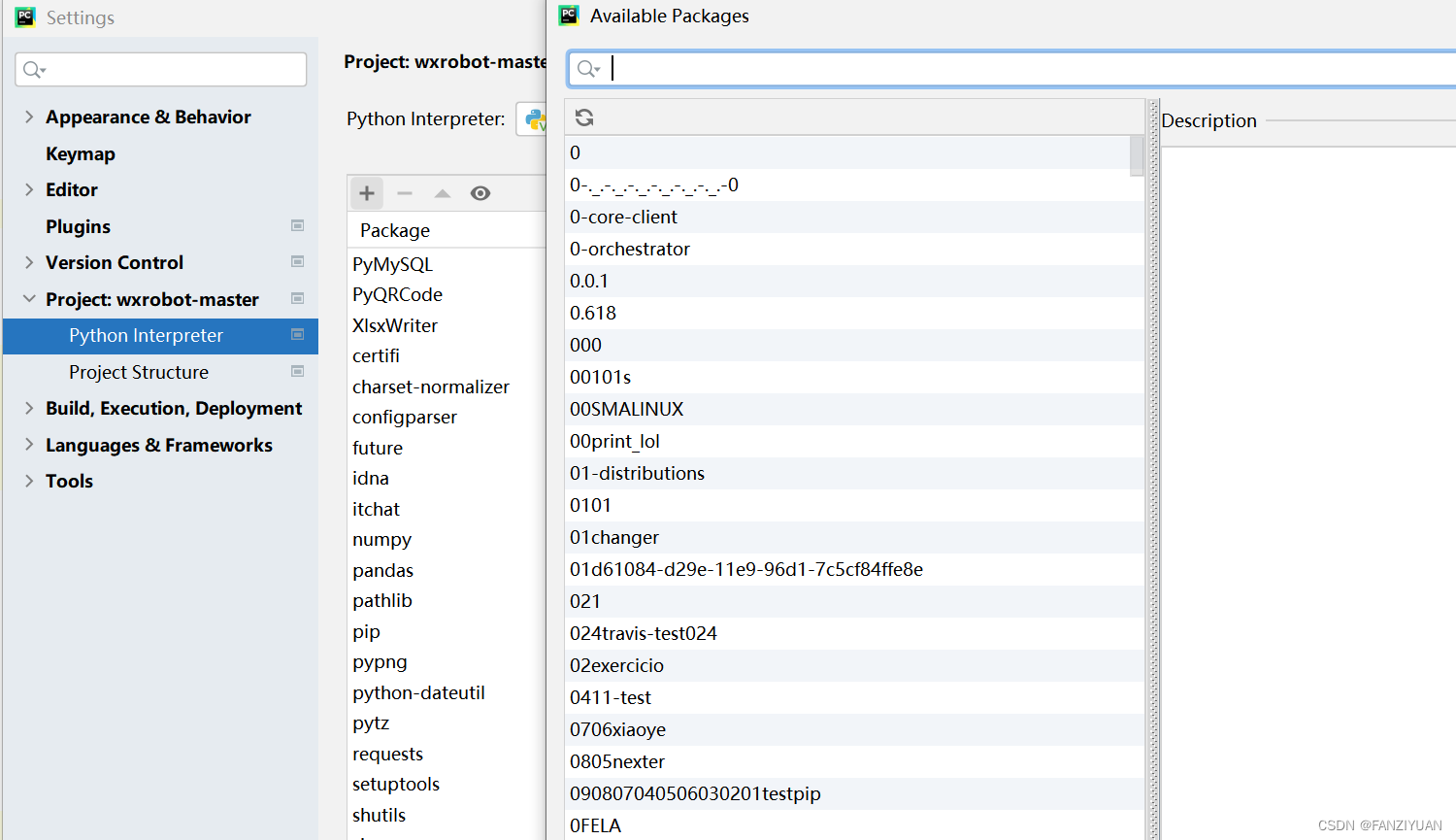Viewport: 1456px width, 840px height.
Task: Select installed package pypng
Action: [380, 661]
